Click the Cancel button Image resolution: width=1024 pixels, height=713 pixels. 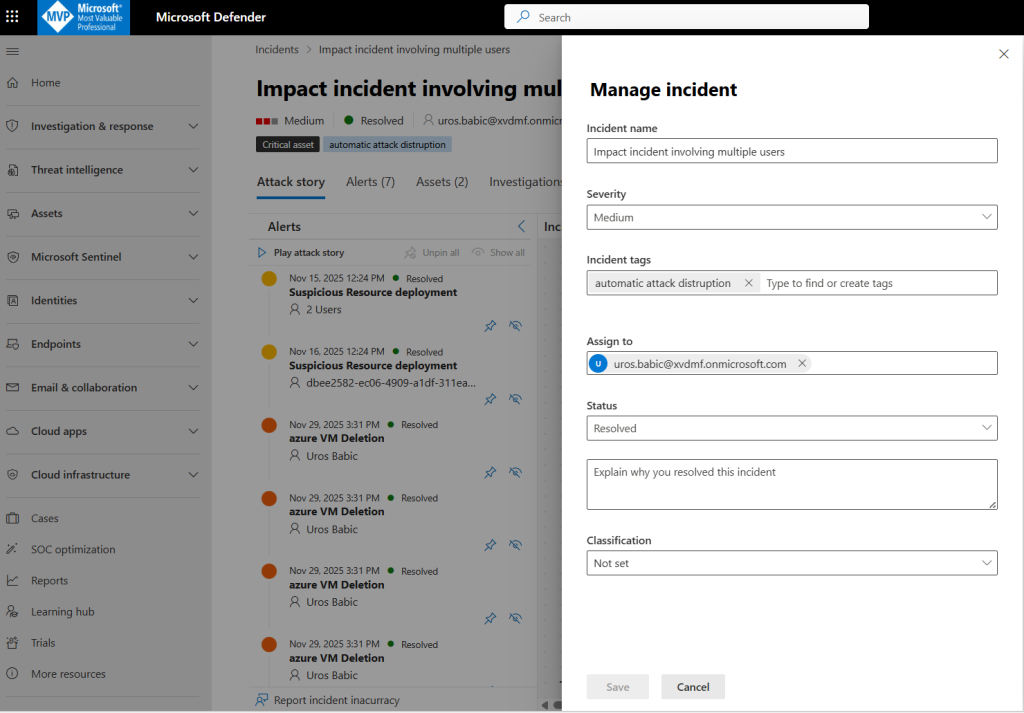coord(692,687)
